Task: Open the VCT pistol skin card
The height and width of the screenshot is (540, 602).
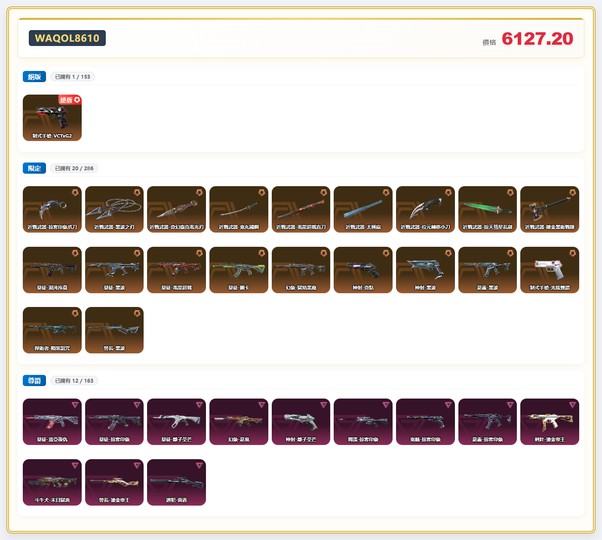Action: [x=52, y=118]
